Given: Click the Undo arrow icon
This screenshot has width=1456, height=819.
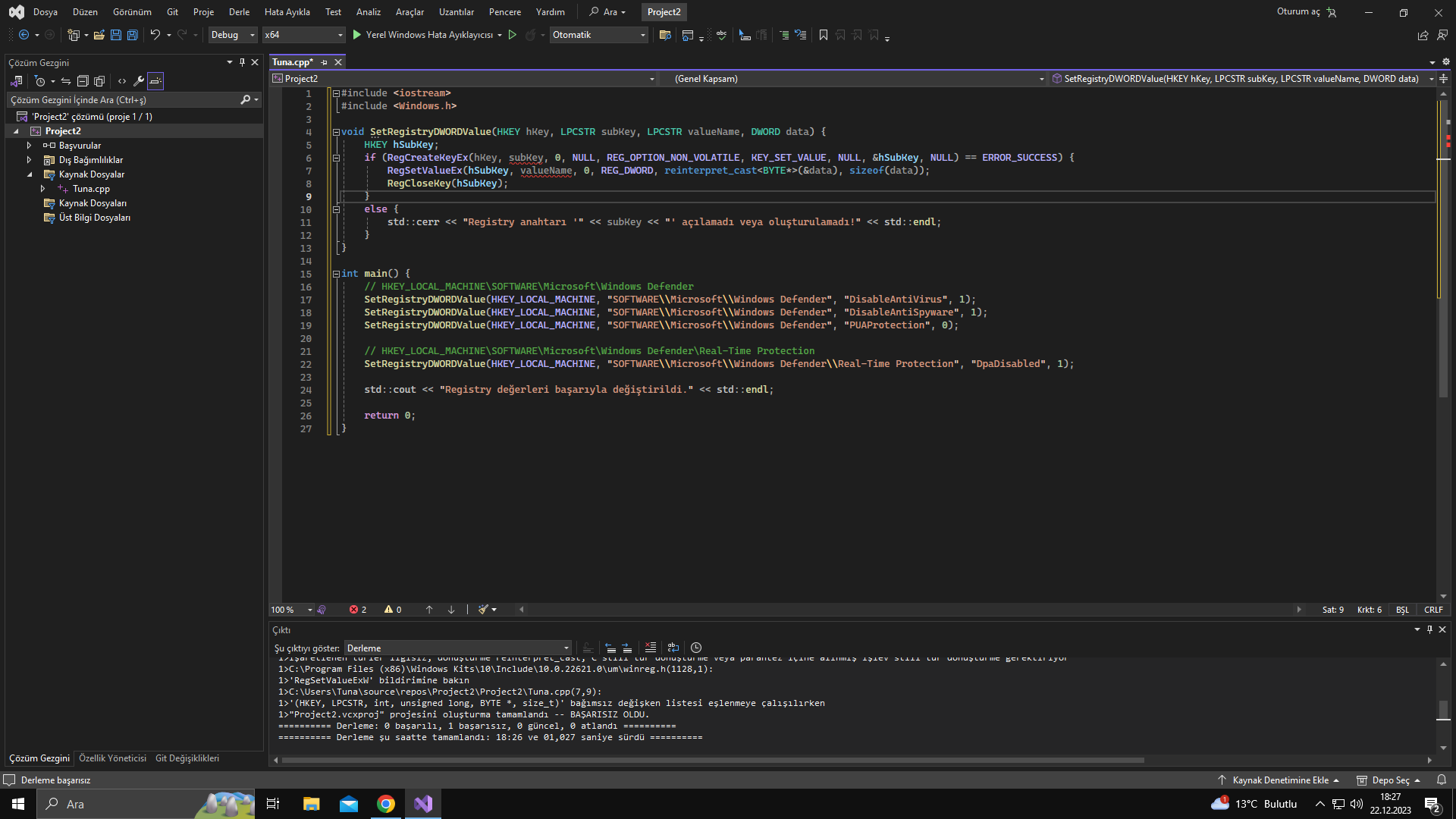Looking at the screenshot, I should click(x=155, y=35).
